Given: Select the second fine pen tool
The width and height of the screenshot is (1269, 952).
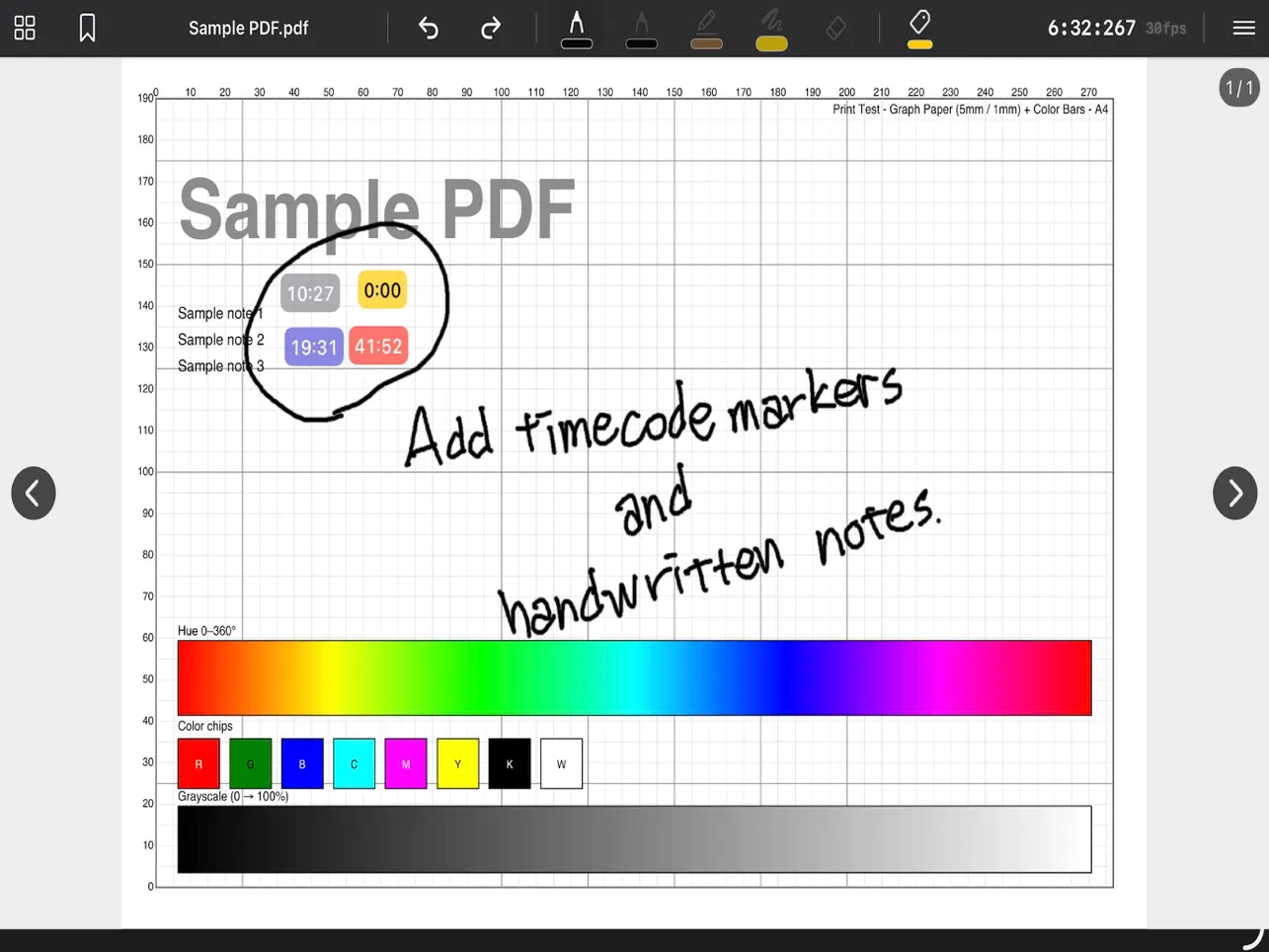Looking at the screenshot, I should [641, 29].
